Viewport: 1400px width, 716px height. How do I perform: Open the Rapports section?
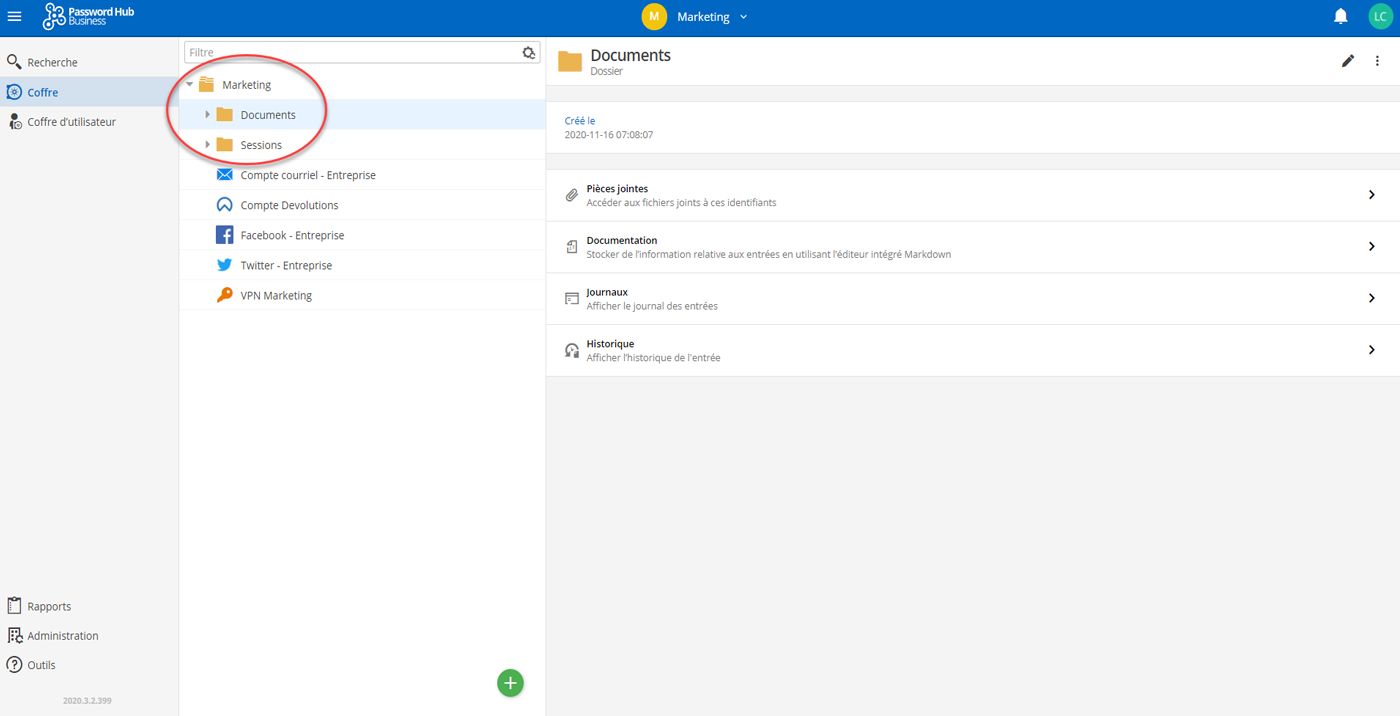point(49,606)
